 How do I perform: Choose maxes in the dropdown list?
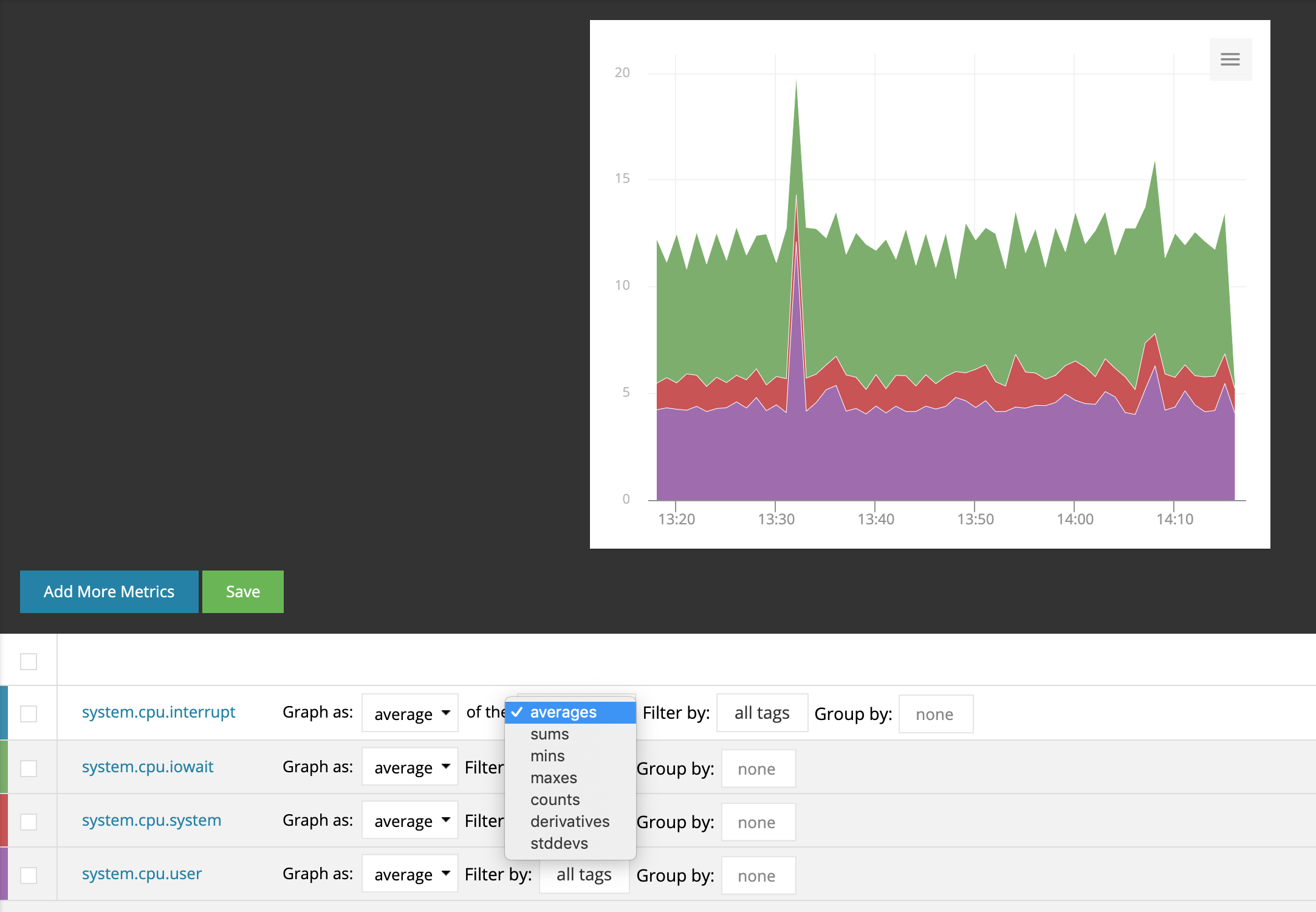pyautogui.click(x=553, y=778)
